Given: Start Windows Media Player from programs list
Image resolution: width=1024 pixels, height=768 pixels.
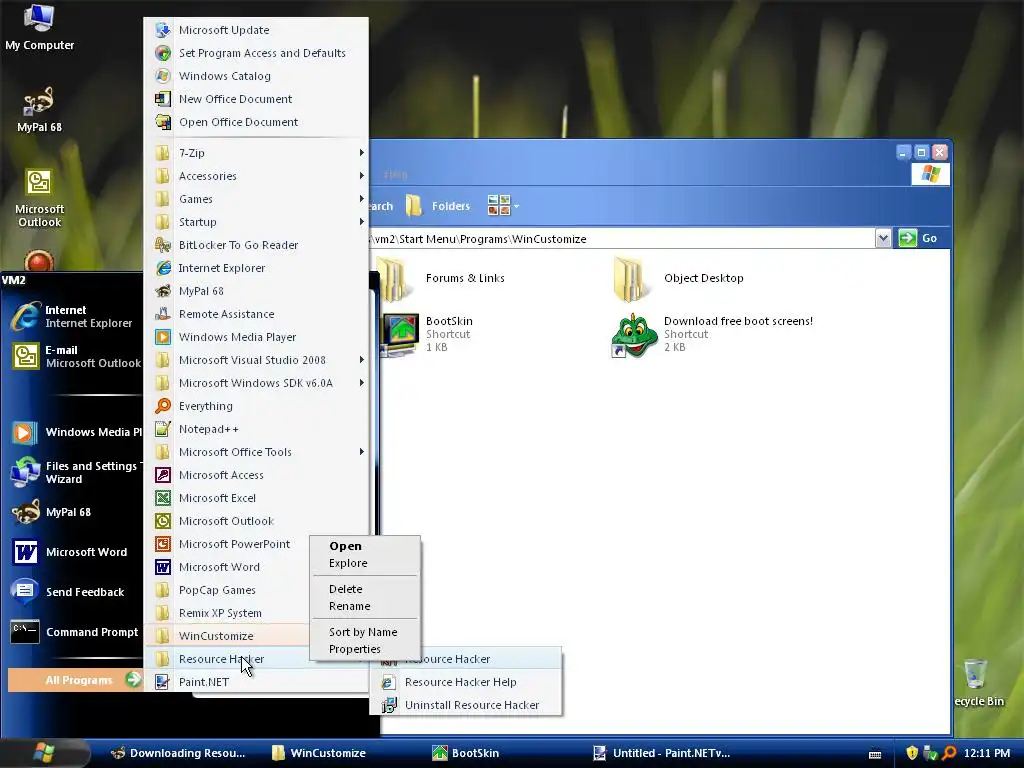Looking at the screenshot, I should click(x=256, y=337).
